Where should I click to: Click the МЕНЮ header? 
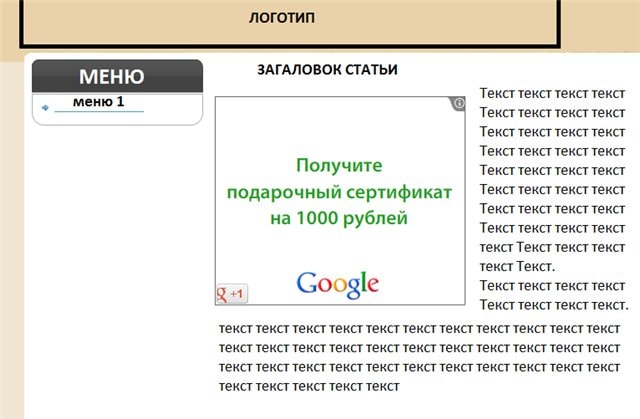click(x=117, y=76)
